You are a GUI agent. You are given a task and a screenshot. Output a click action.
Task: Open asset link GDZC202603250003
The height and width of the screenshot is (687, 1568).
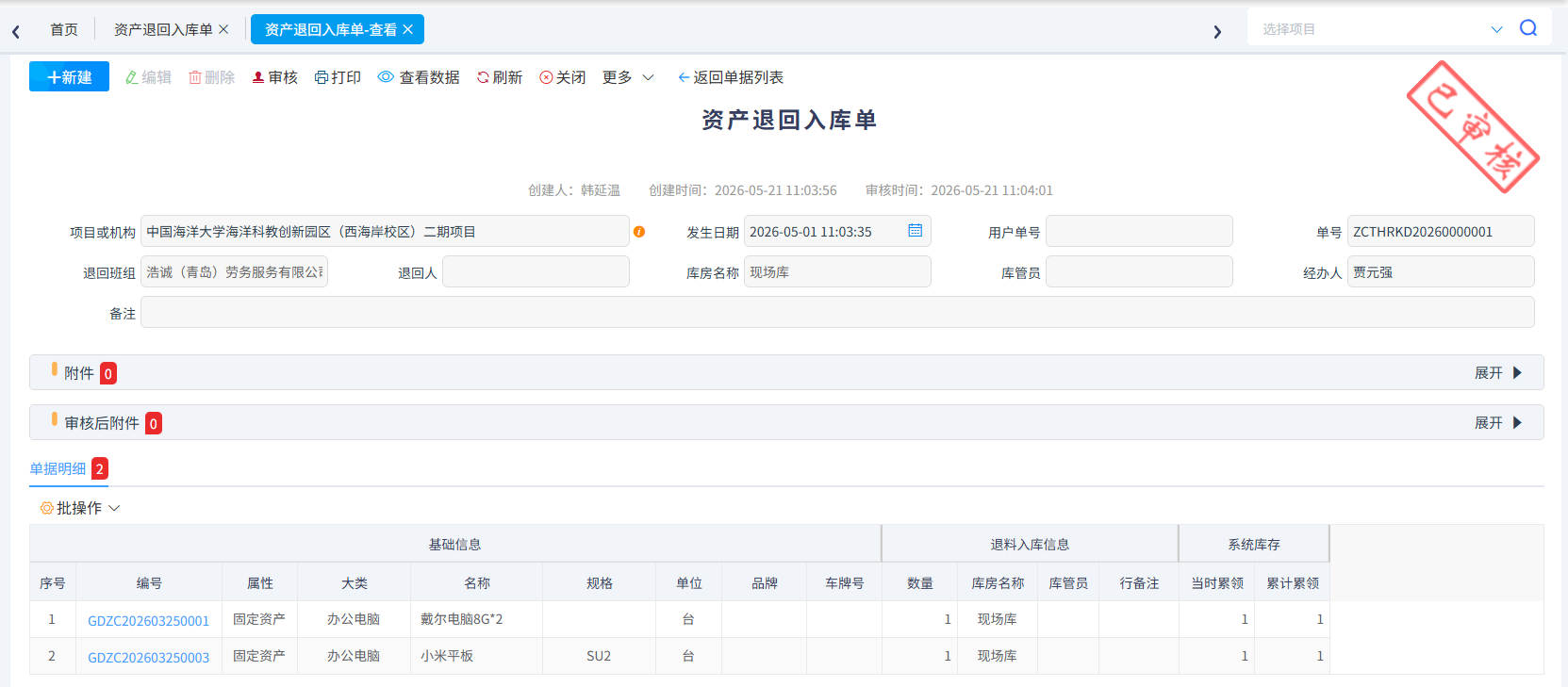[x=148, y=657]
